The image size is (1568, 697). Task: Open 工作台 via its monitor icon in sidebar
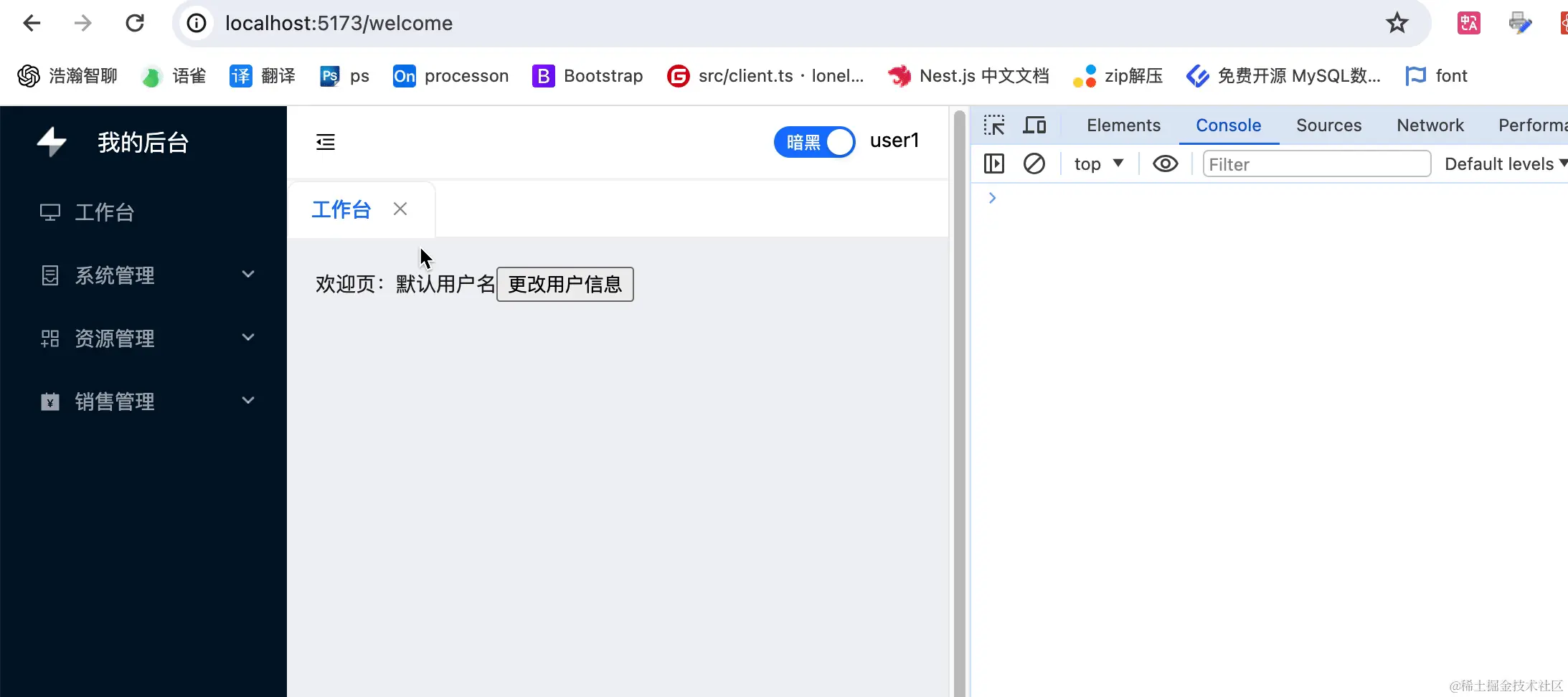(49, 211)
